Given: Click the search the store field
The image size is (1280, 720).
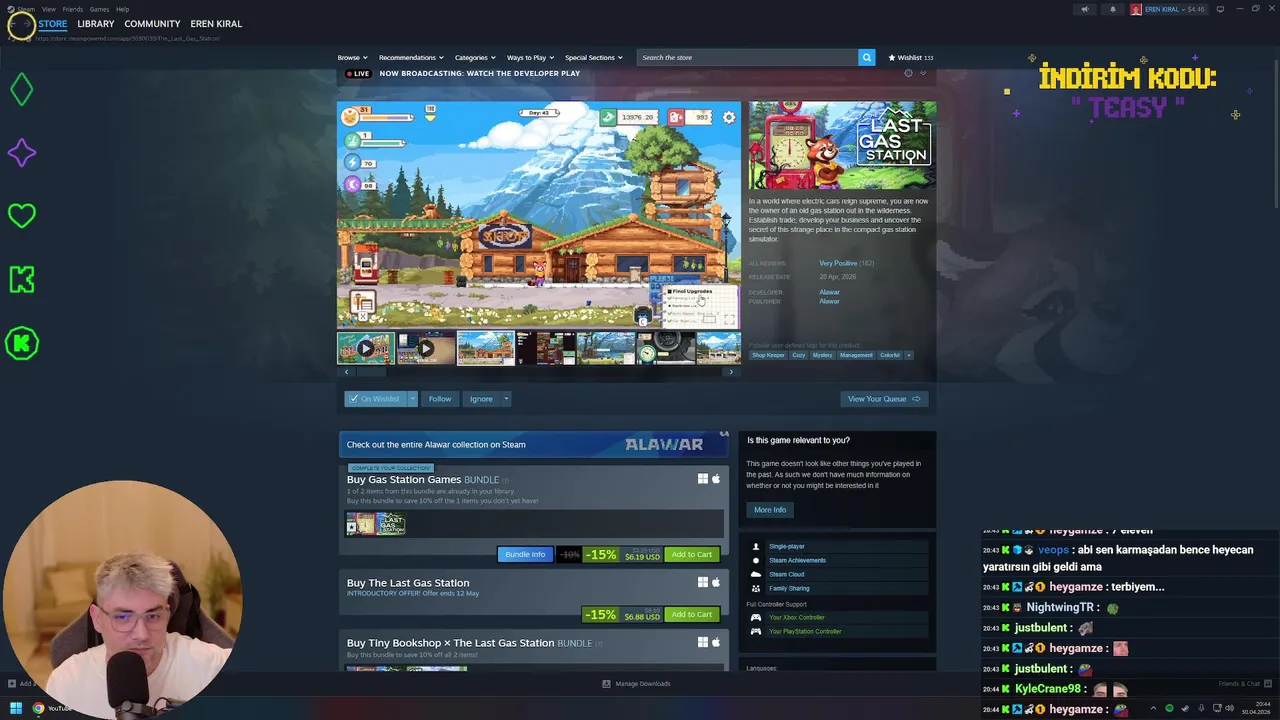Looking at the screenshot, I should click(748, 57).
